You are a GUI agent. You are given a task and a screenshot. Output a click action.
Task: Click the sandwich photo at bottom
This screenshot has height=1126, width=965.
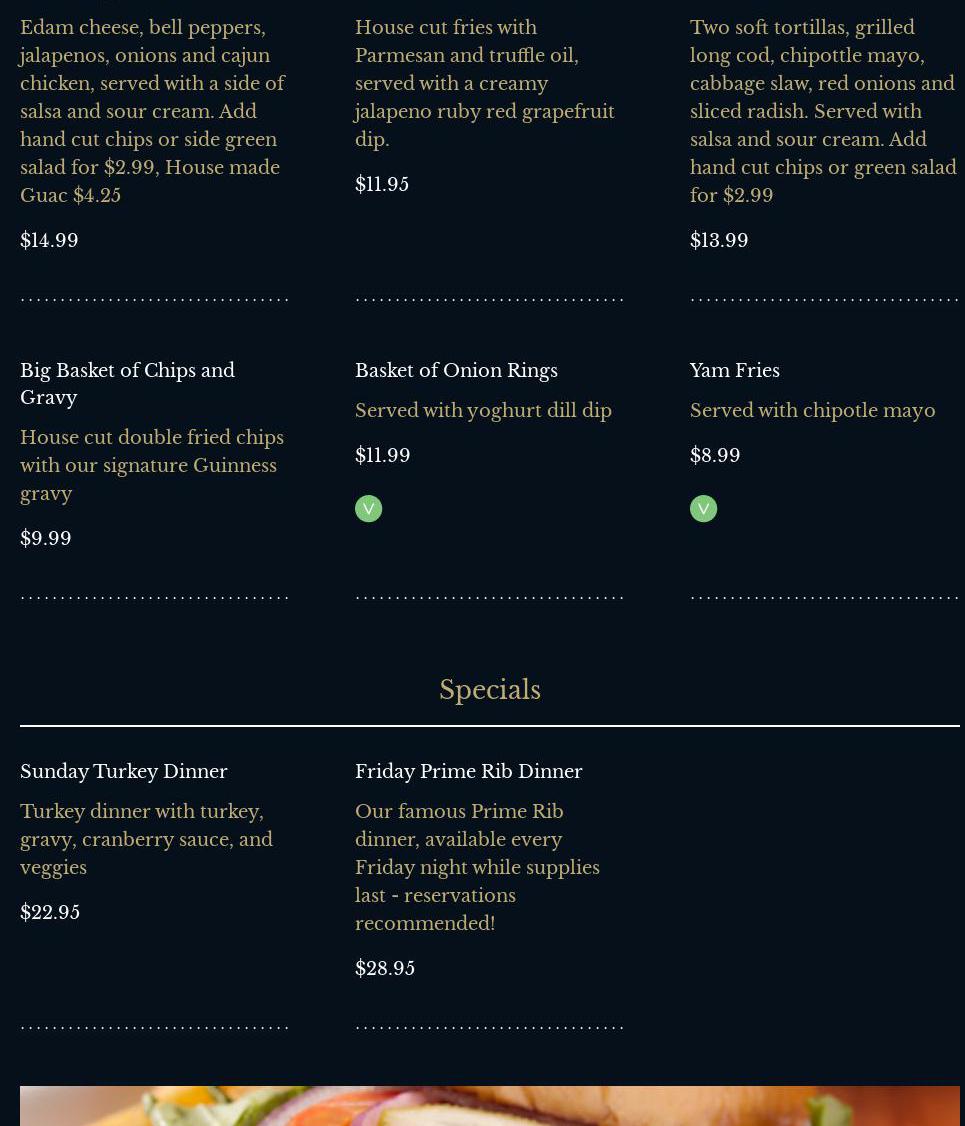(489, 1105)
